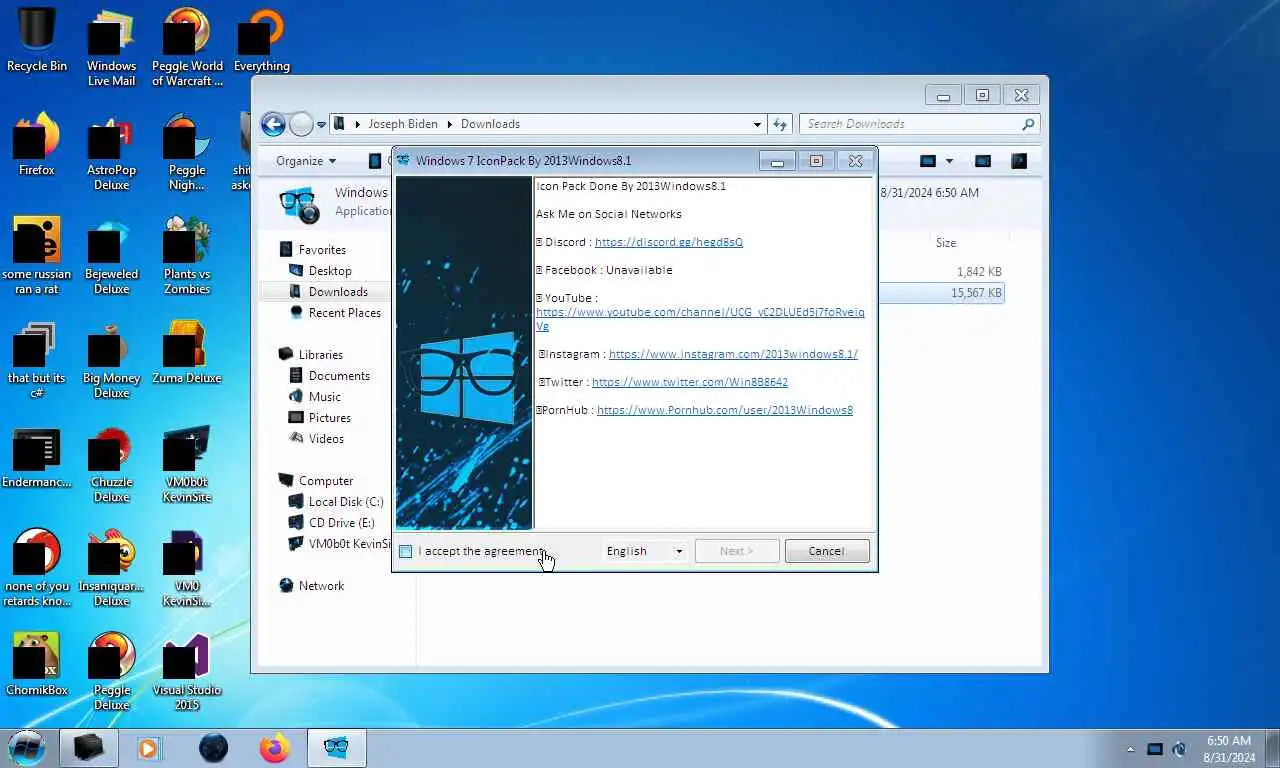Click the Zuma Deluxe desktop icon
This screenshot has width=1280, height=768.
click(187, 352)
